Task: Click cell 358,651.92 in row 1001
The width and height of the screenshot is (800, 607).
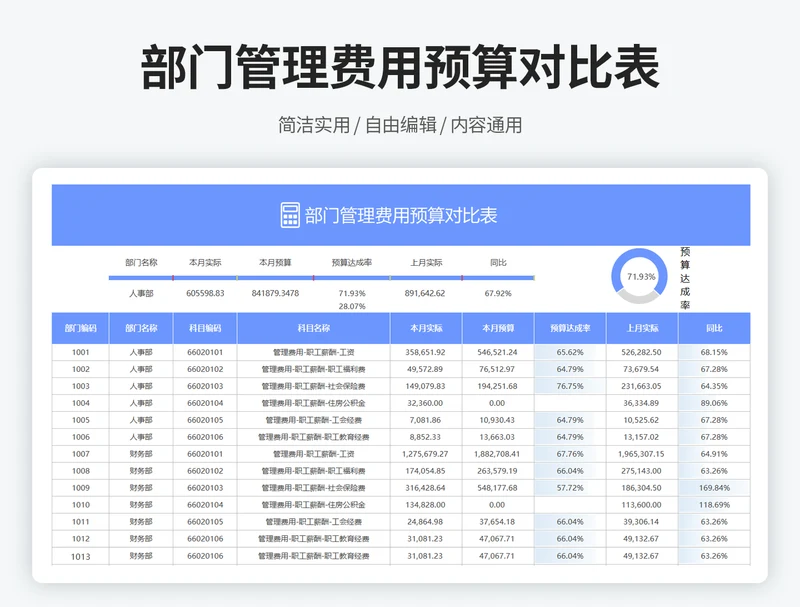Action: tap(426, 352)
